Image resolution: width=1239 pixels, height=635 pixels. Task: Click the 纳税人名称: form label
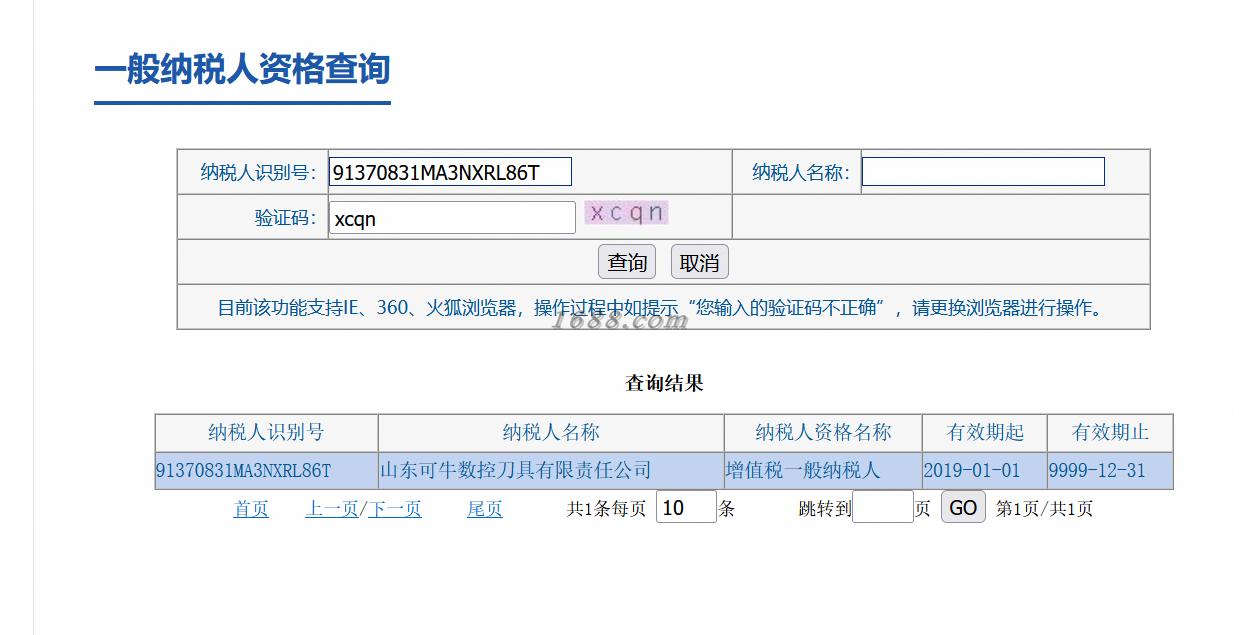click(x=800, y=172)
